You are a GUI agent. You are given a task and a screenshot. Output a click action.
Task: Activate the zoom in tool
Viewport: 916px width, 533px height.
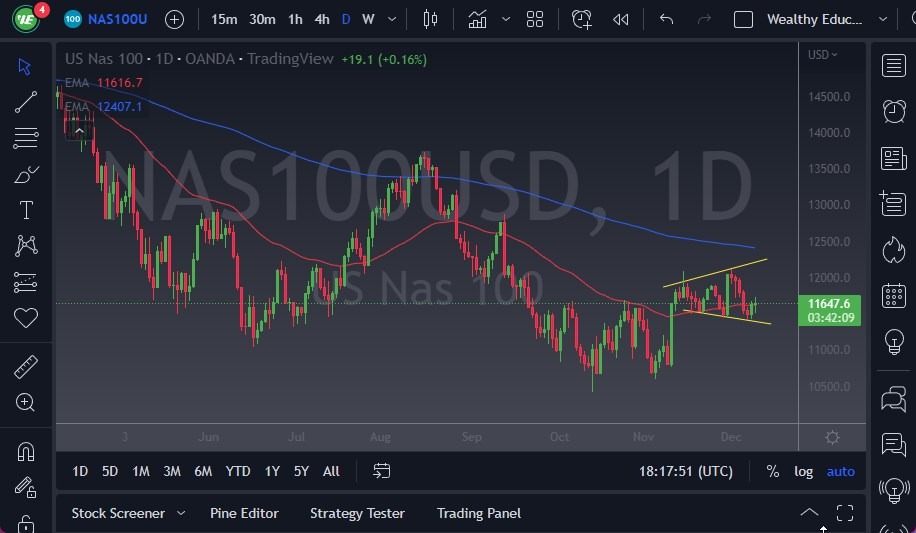point(25,402)
